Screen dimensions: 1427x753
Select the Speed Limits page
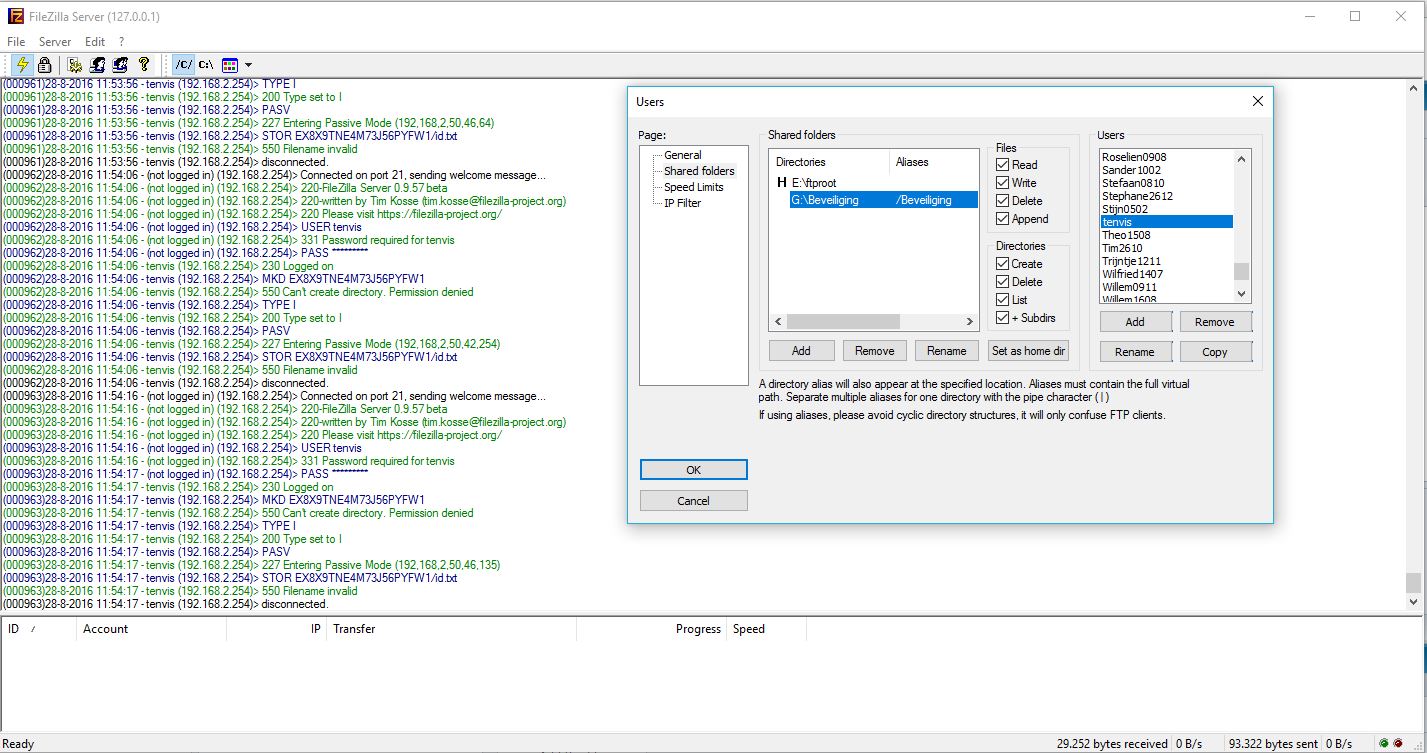[694, 187]
